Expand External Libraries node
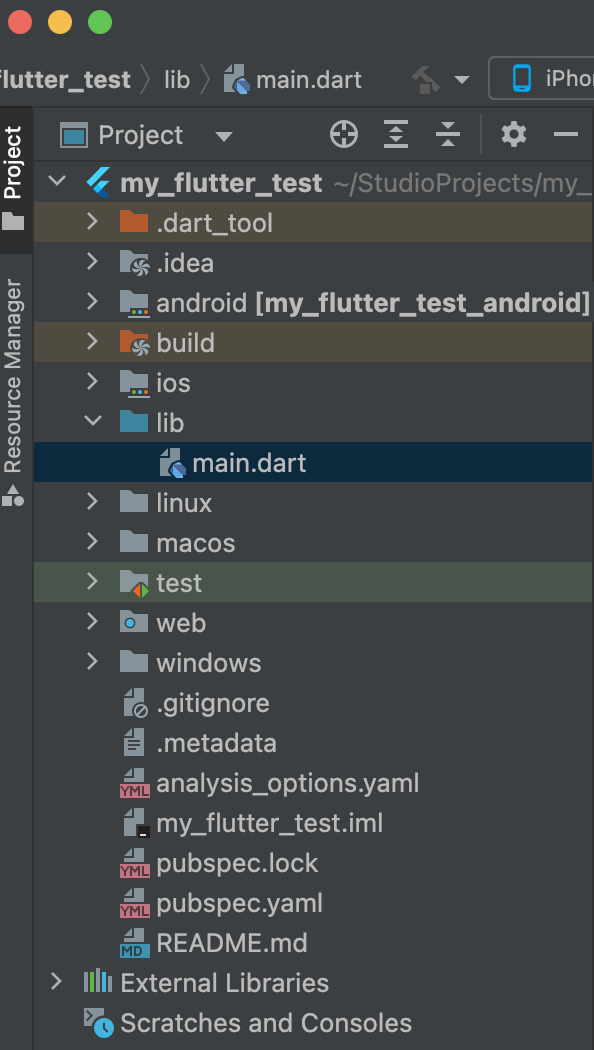 [57, 982]
